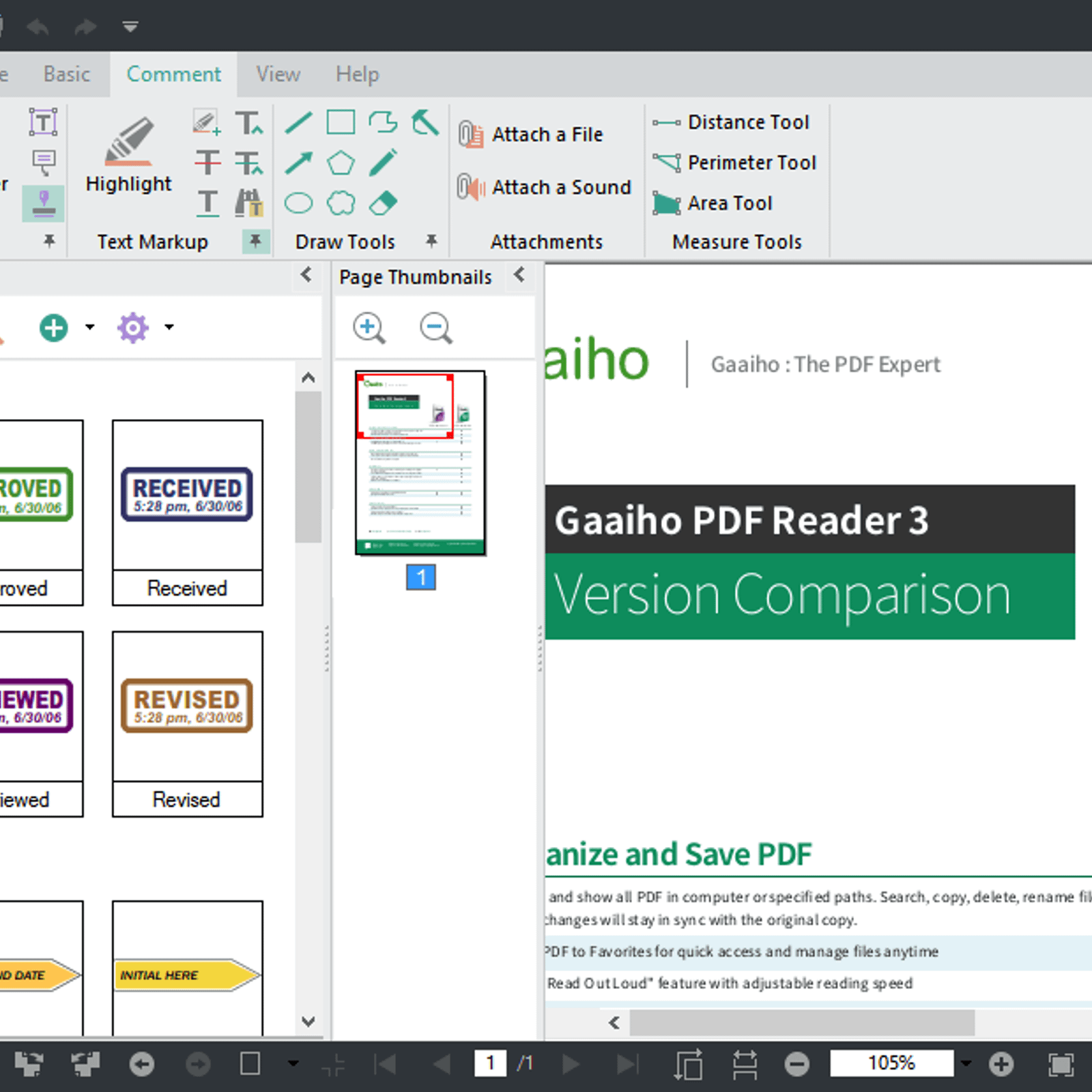This screenshot has height=1092, width=1092.
Task: Open the Comment ribbon tab
Action: (x=173, y=74)
